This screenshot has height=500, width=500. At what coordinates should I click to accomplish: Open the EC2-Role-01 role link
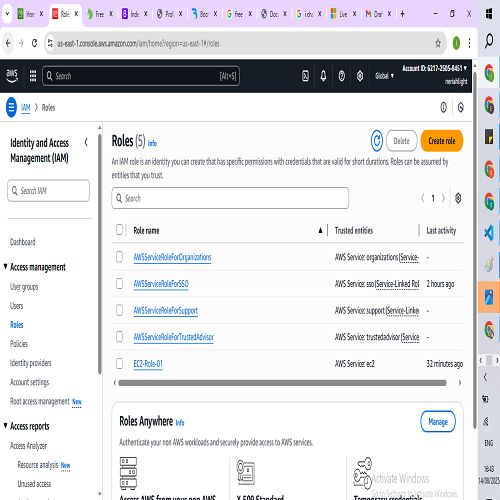coord(148,364)
